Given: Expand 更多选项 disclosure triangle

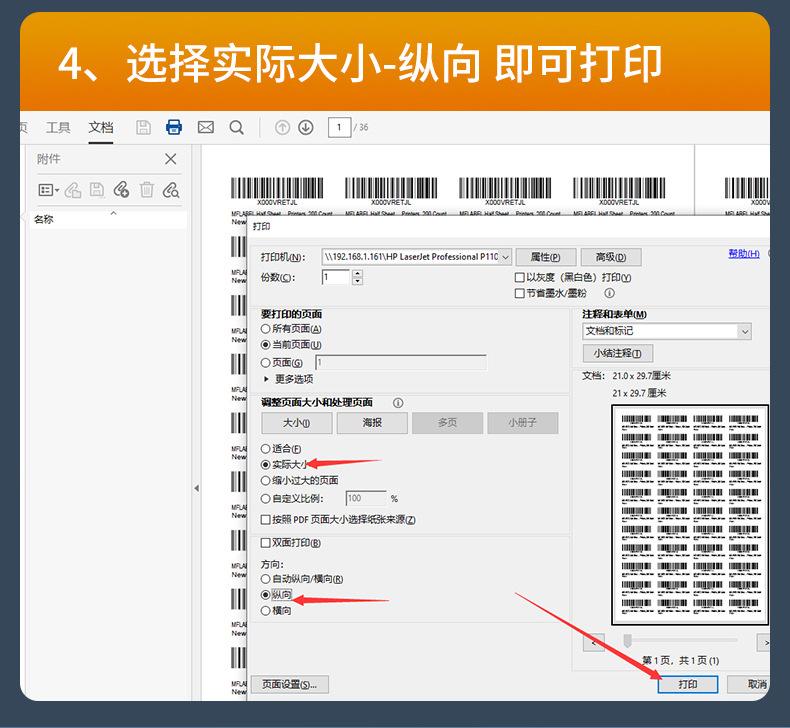Looking at the screenshot, I should pyautogui.click(x=267, y=379).
